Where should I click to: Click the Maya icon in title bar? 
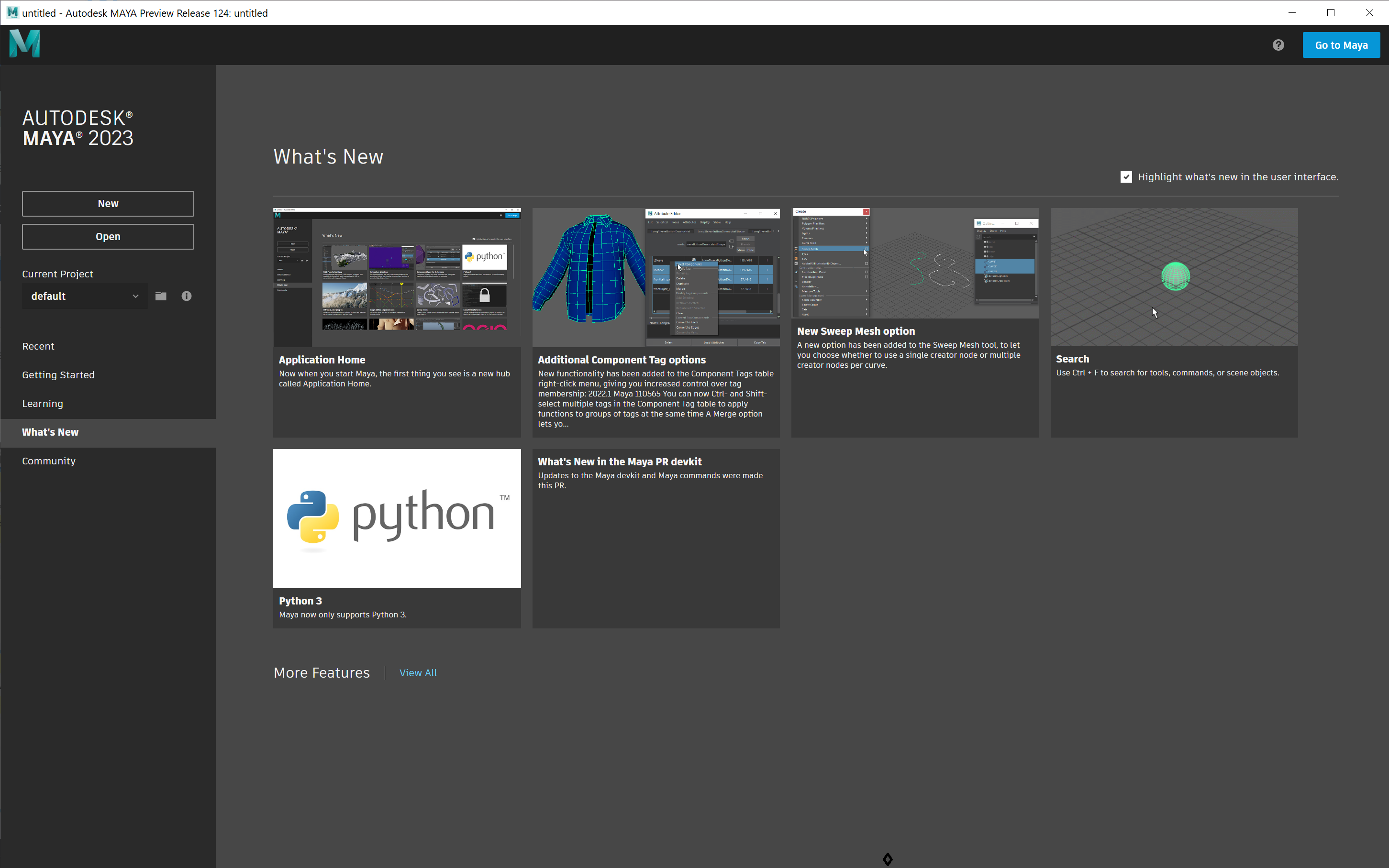(12, 12)
